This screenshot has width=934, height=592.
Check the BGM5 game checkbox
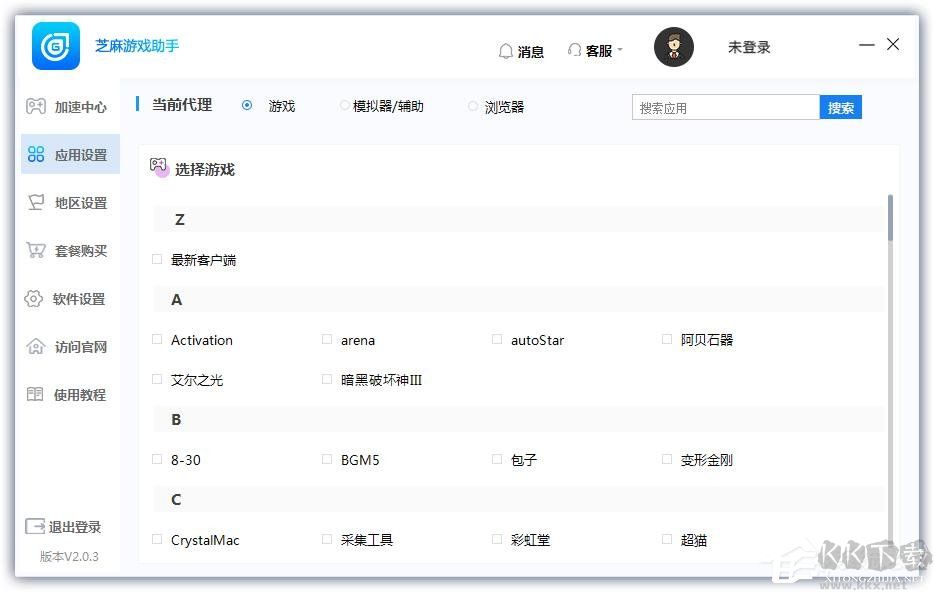click(x=326, y=460)
